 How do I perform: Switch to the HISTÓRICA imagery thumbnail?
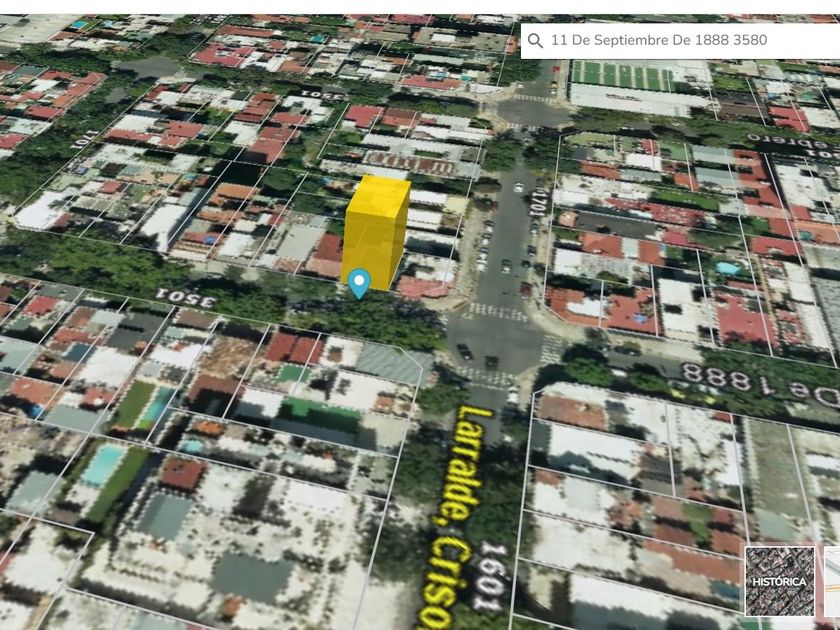(779, 581)
